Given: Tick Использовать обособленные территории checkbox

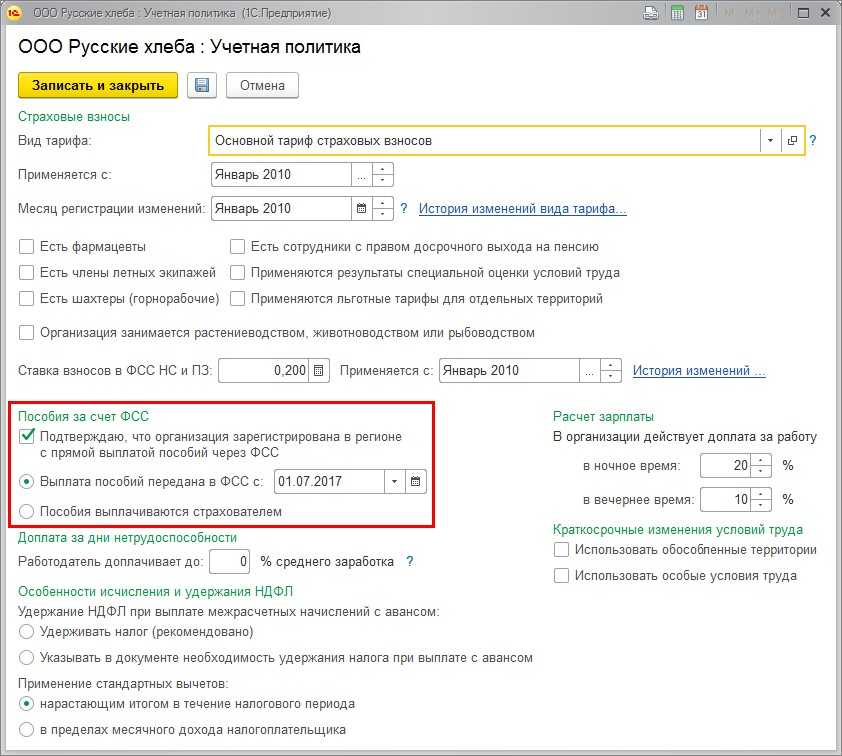Looking at the screenshot, I should pos(562,550).
